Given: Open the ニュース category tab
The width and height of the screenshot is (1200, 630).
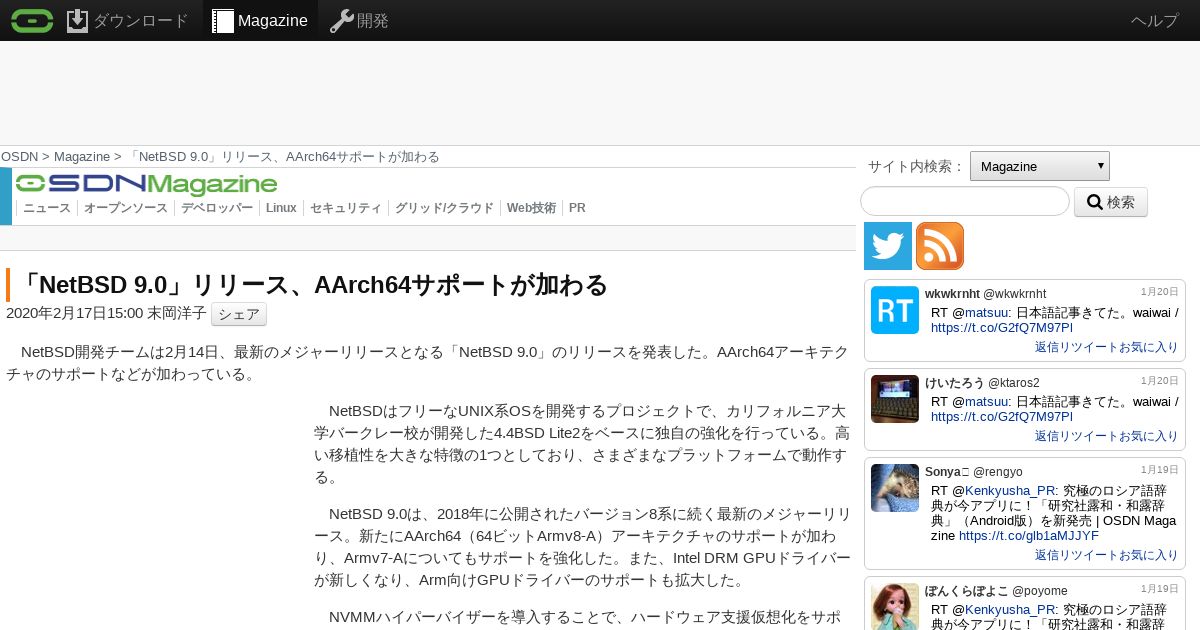Looking at the screenshot, I should click(47, 208).
